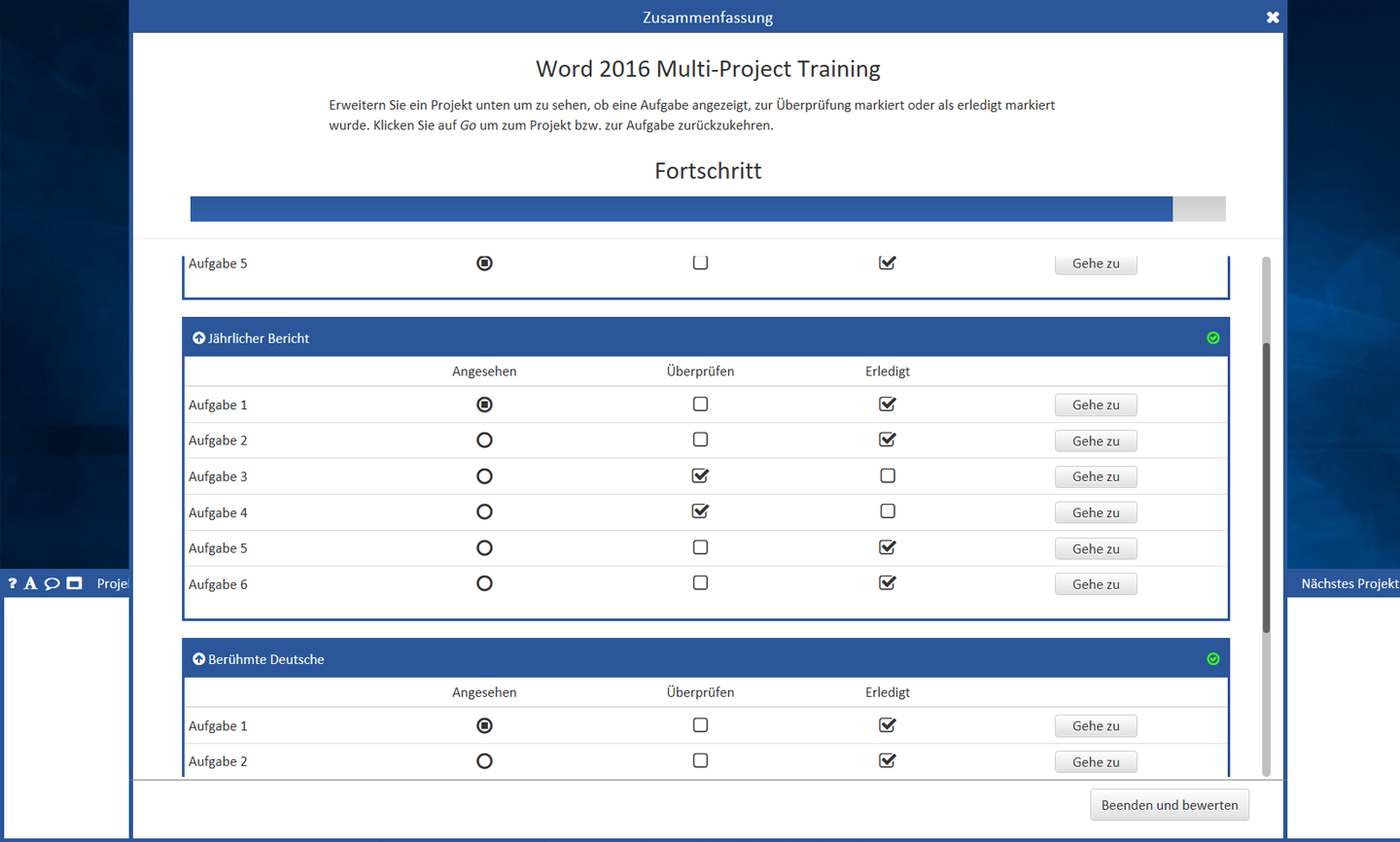Uncheck Überprüfen for Jährlicher Bericht Aufgabe 3
Image resolution: width=1400 pixels, height=842 pixels.
tap(700, 475)
